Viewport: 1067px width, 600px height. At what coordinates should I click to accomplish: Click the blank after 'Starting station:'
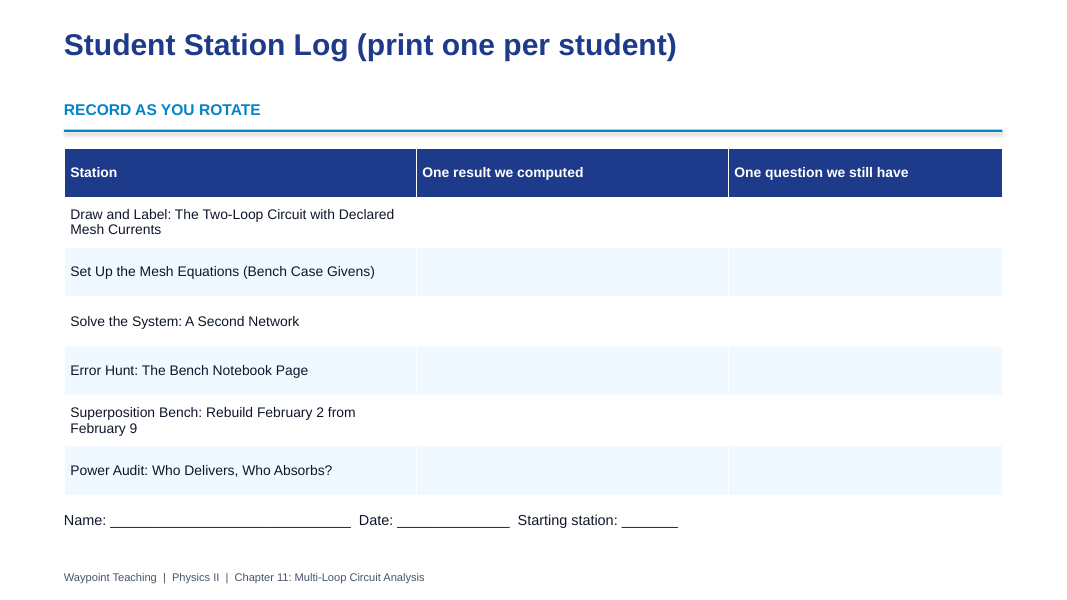coord(650,521)
